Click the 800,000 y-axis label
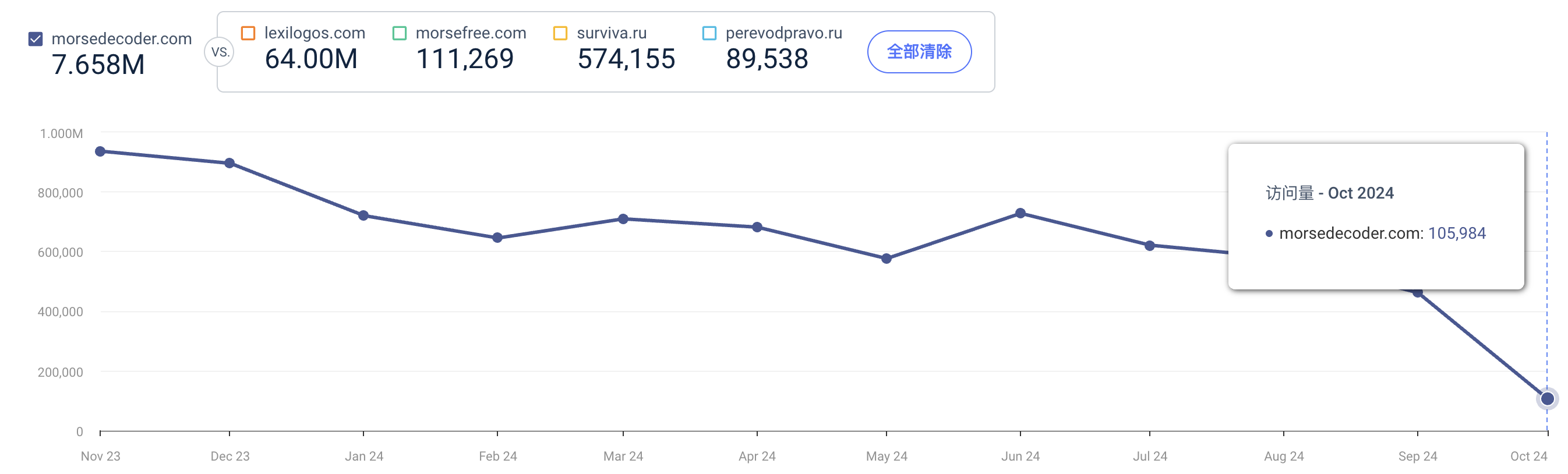1568x474 pixels. tap(60, 193)
